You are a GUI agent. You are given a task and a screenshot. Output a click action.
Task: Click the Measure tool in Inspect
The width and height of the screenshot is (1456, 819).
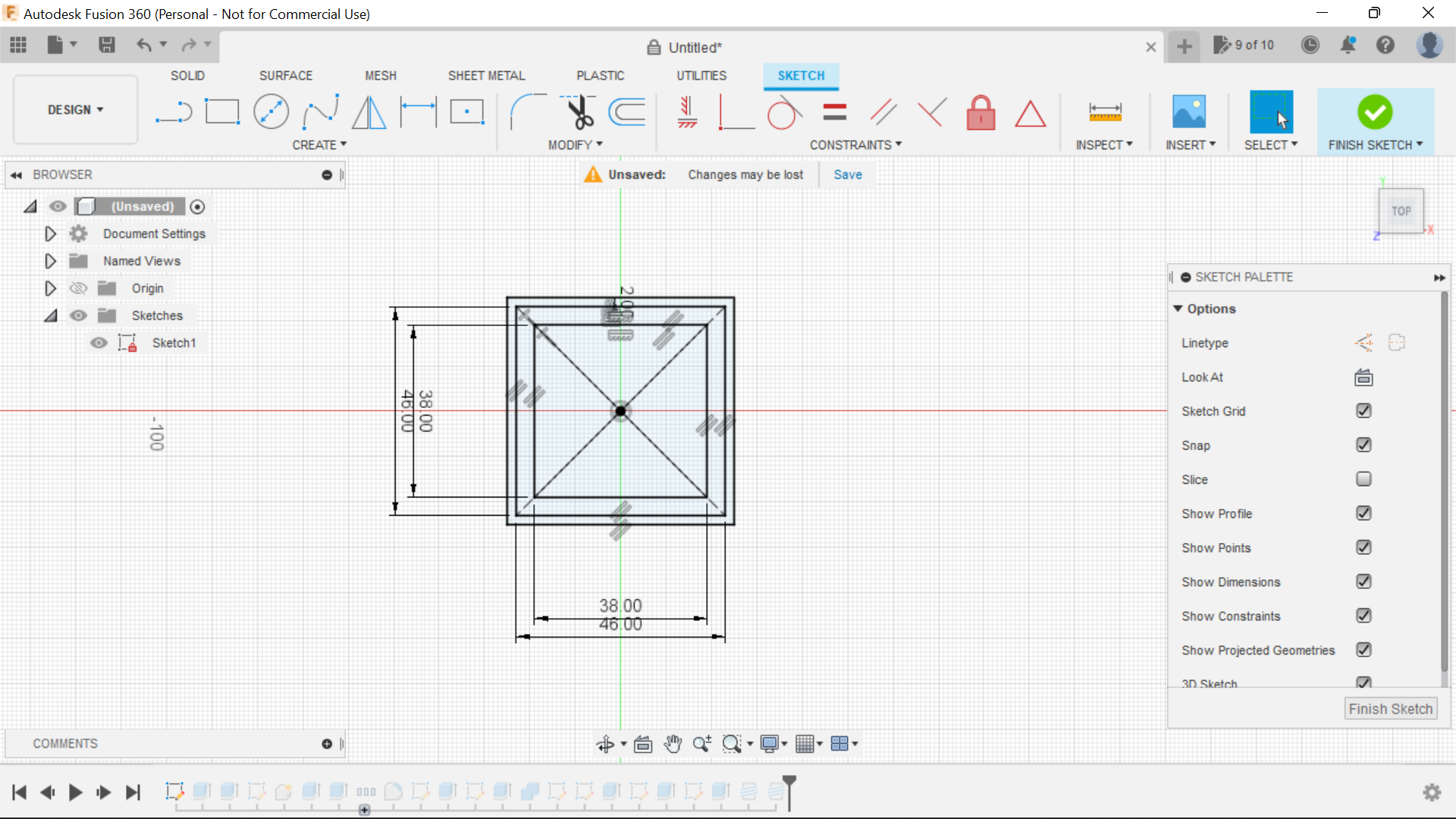[x=1105, y=112]
